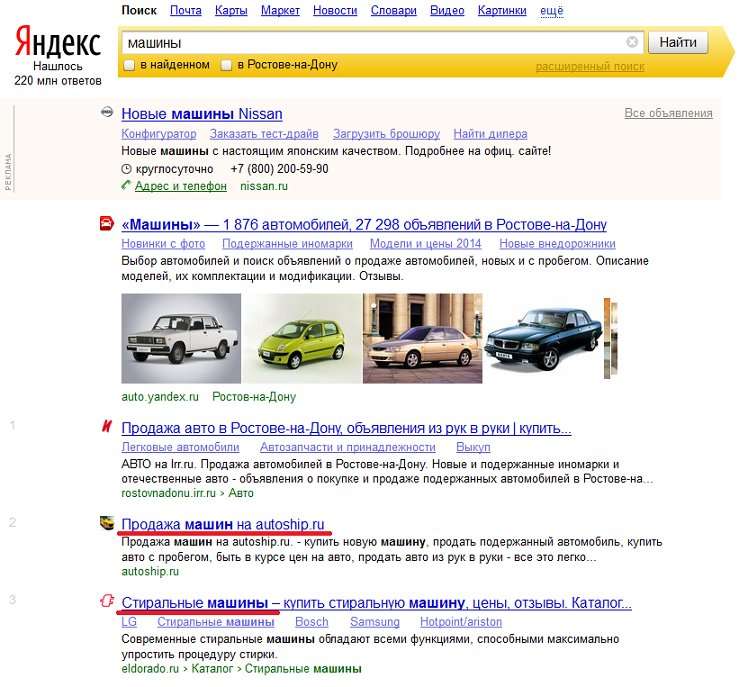This screenshot has height=687, width=739.
Task: Switch to the Видео tab
Action: 447,10
